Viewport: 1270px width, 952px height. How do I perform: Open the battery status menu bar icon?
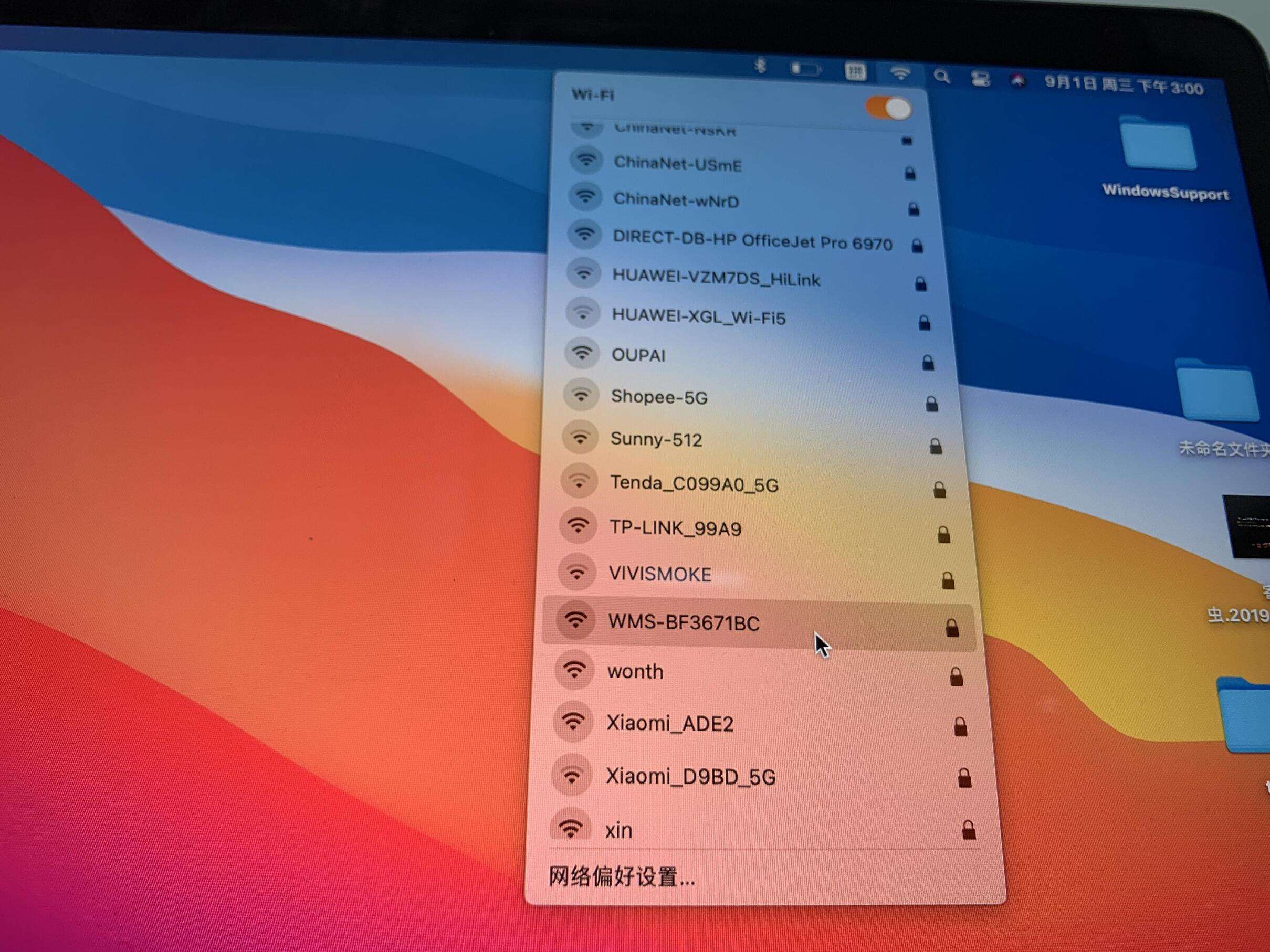tap(805, 69)
